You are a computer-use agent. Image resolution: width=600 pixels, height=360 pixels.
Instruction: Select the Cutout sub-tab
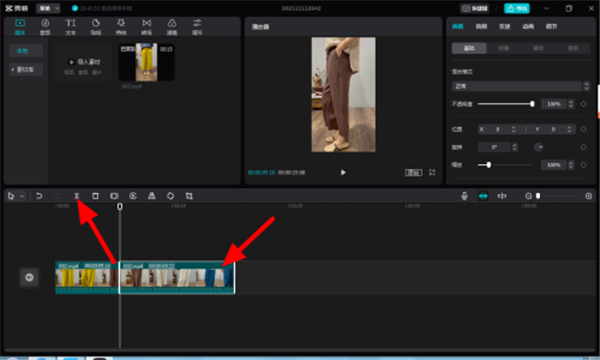504,48
